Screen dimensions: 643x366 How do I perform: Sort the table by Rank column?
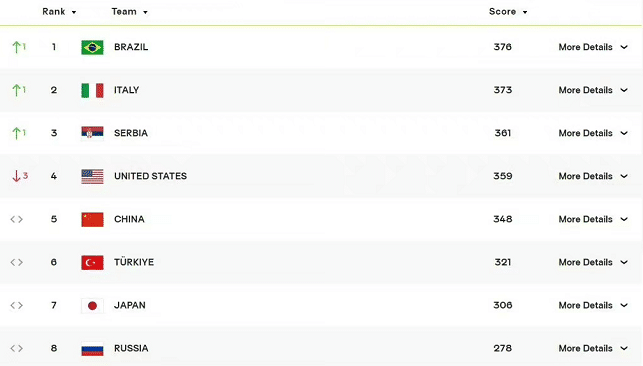[59, 11]
